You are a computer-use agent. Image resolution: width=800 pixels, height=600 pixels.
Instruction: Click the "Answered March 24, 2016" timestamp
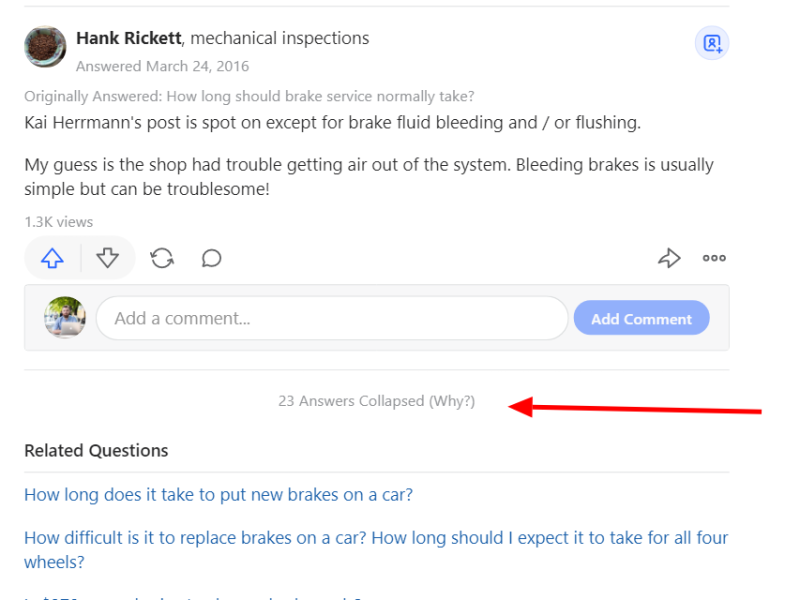point(162,66)
